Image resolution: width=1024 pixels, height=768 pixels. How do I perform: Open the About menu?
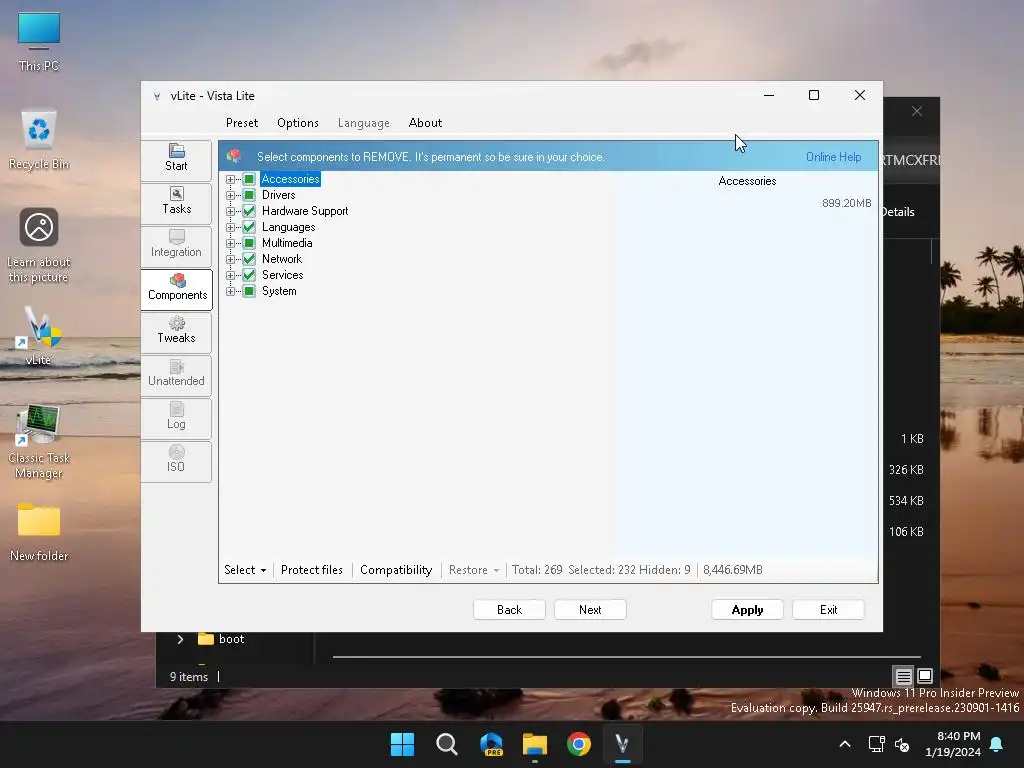[425, 123]
